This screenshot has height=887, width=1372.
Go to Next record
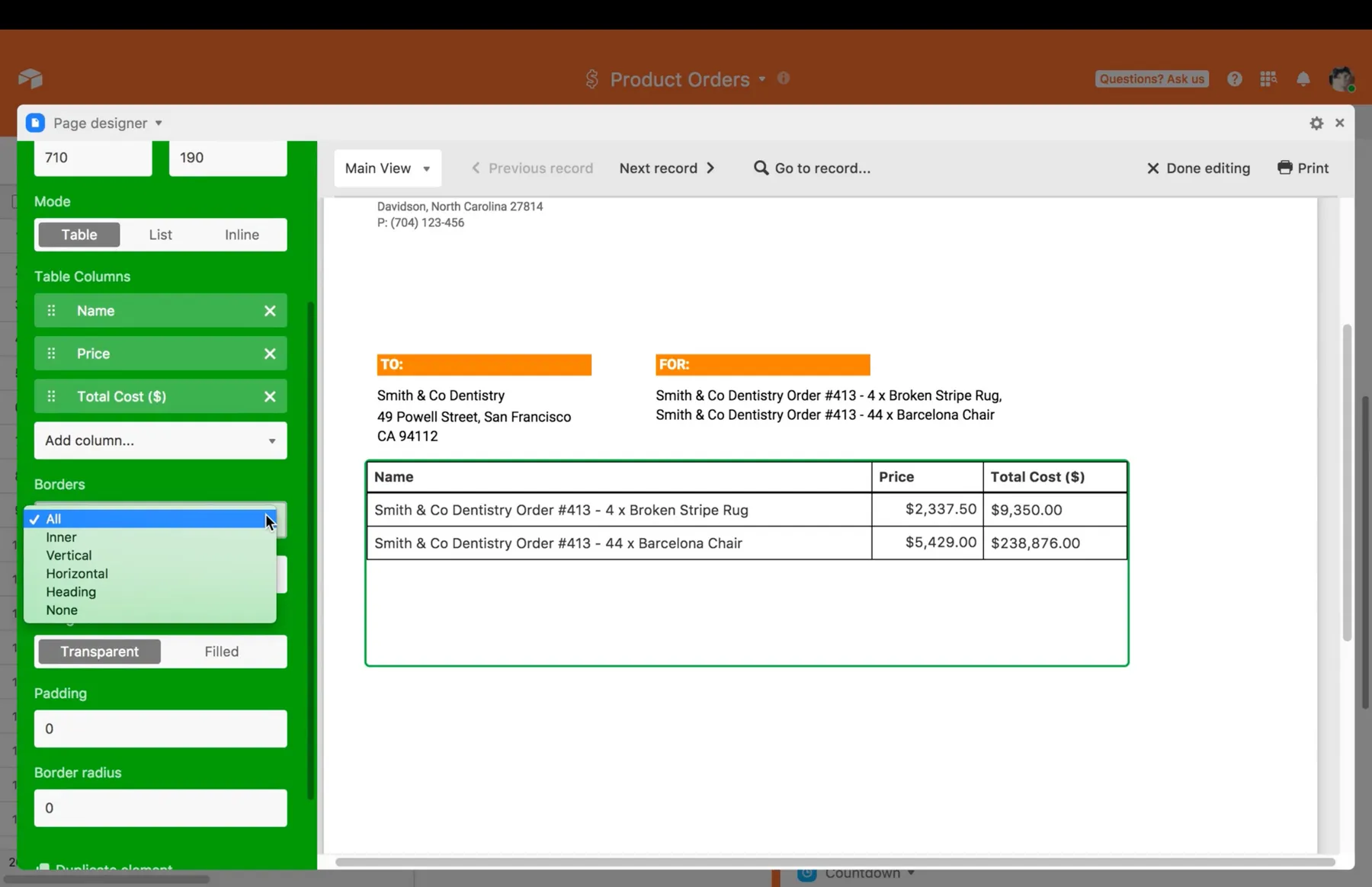coord(667,168)
